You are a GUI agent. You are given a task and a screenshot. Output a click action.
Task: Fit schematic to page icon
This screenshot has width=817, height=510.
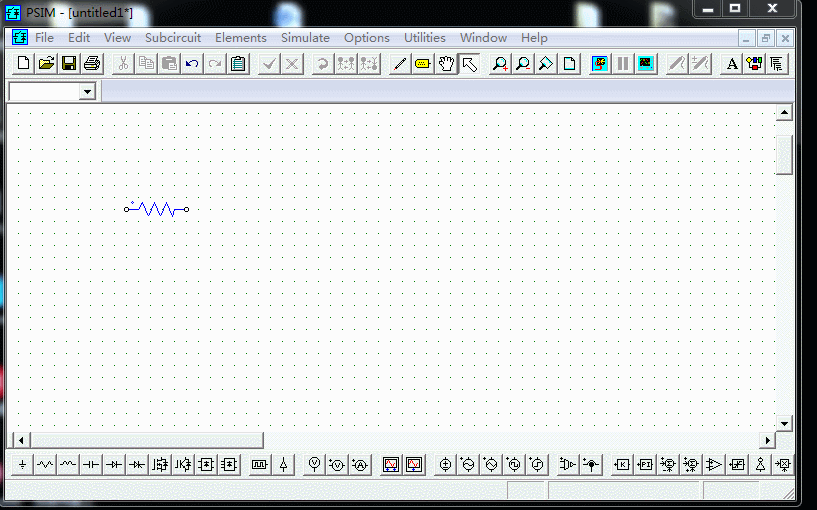click(x=570, y=64)
